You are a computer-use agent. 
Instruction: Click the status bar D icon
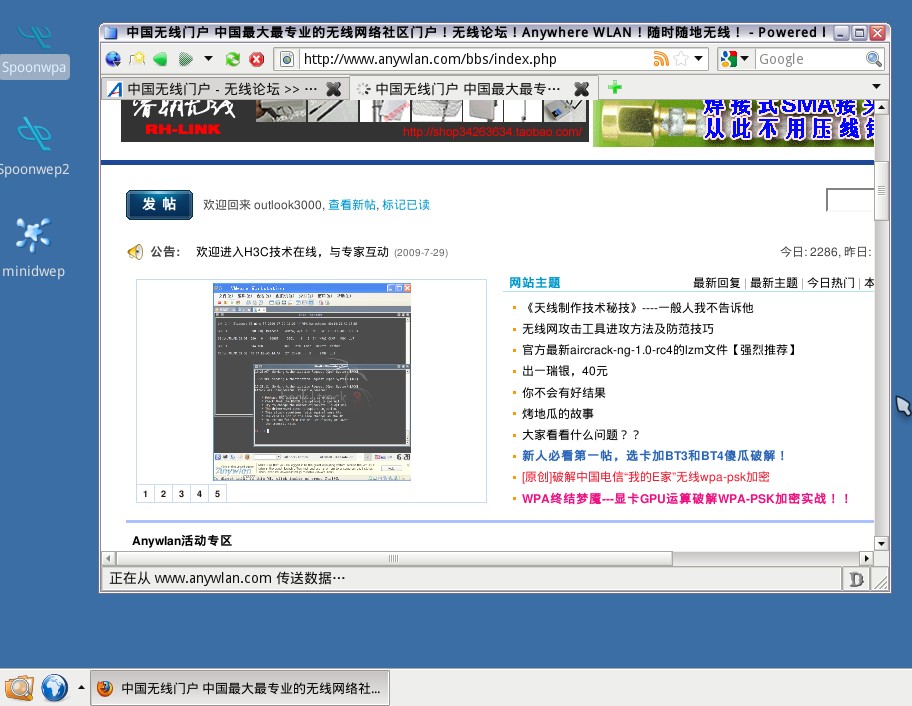pyautogui.click(x=856, y=579)
